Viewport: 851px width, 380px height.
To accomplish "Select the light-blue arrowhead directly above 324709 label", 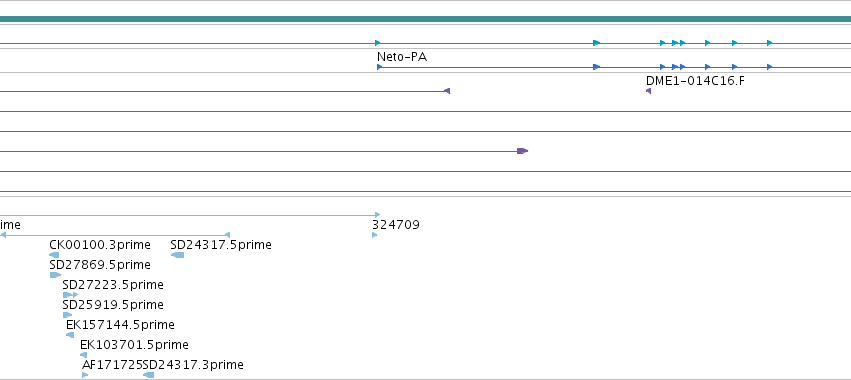I will (x=377, y=215).
